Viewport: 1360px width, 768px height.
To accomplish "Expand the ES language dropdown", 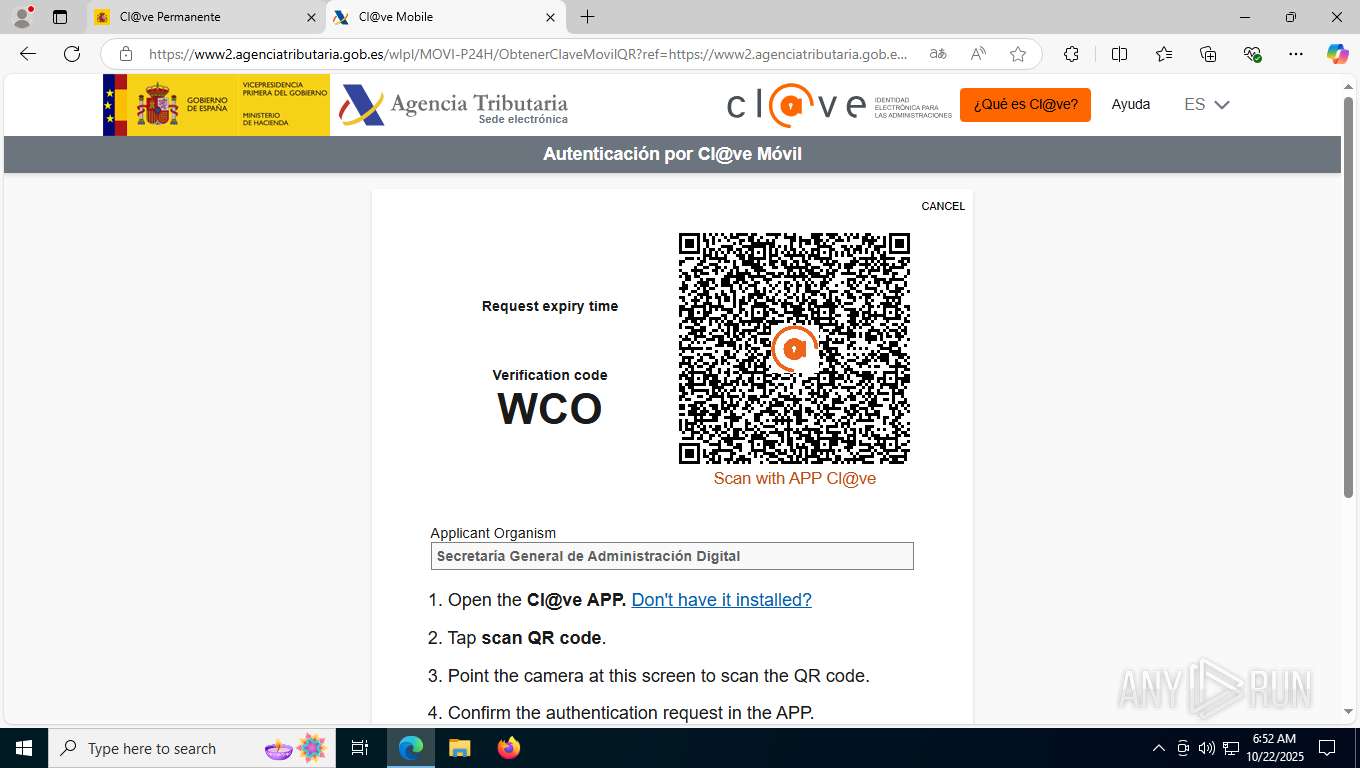I will 1206,104.
